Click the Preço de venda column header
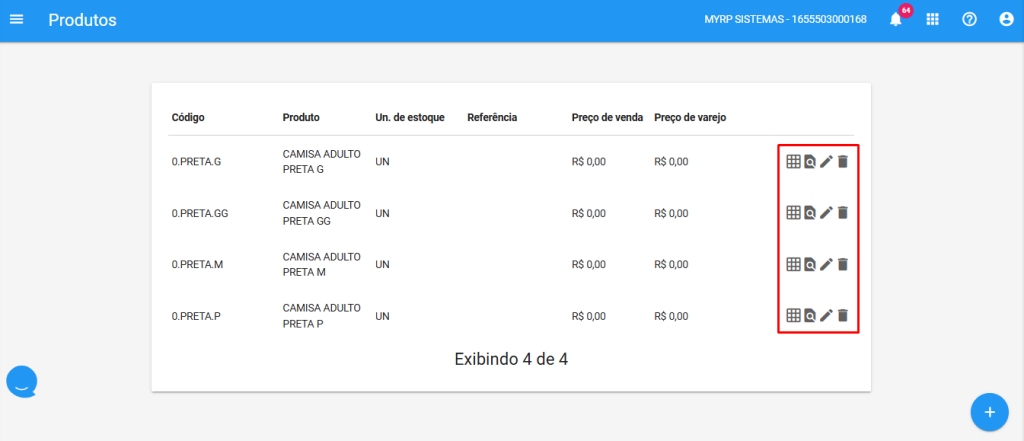 607,118
